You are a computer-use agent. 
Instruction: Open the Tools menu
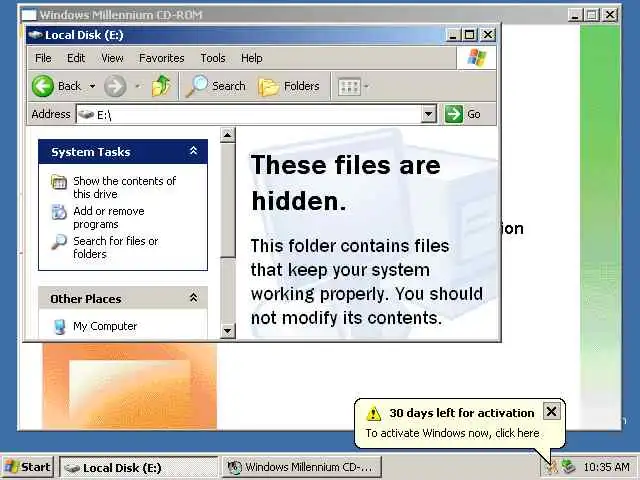213,58
